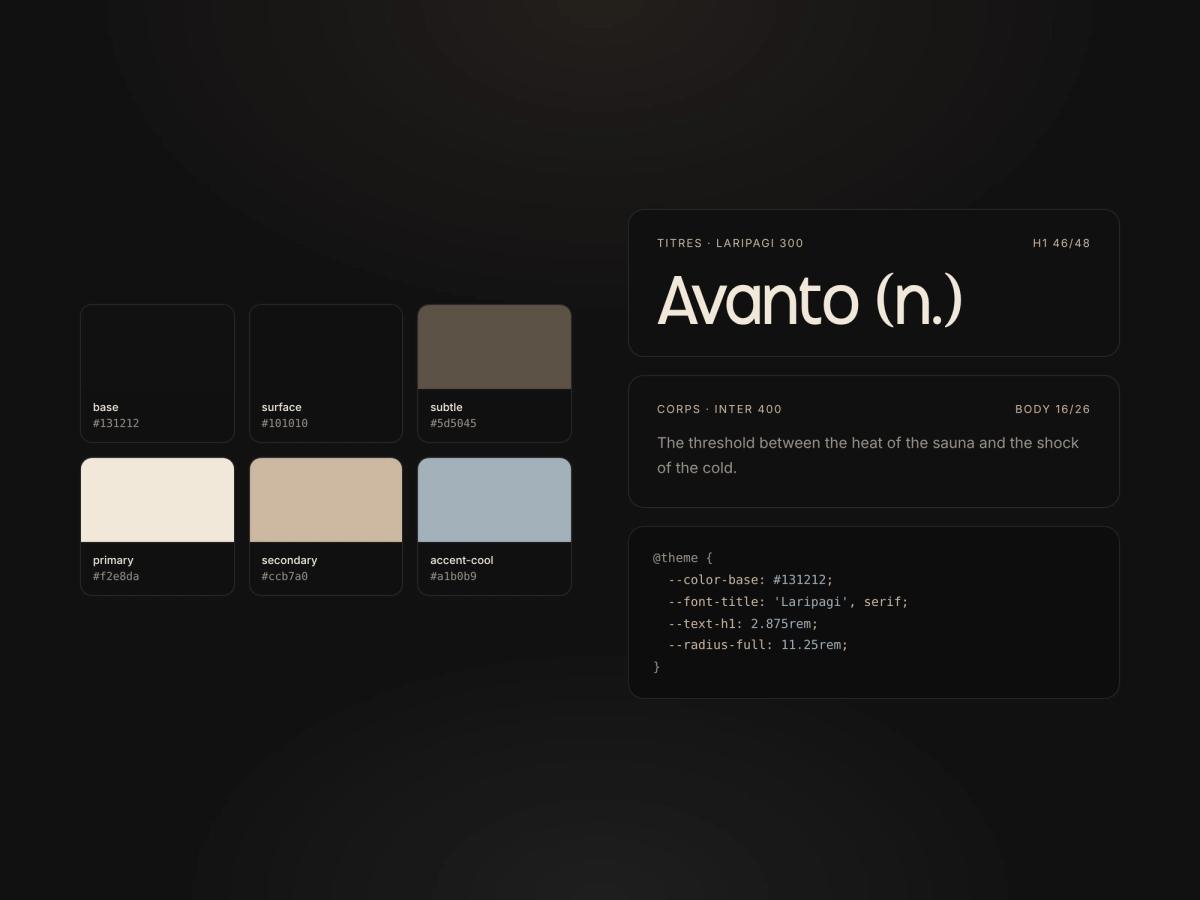Click the closing brace in the code block

pyautogui.click(x=657, y=667)
